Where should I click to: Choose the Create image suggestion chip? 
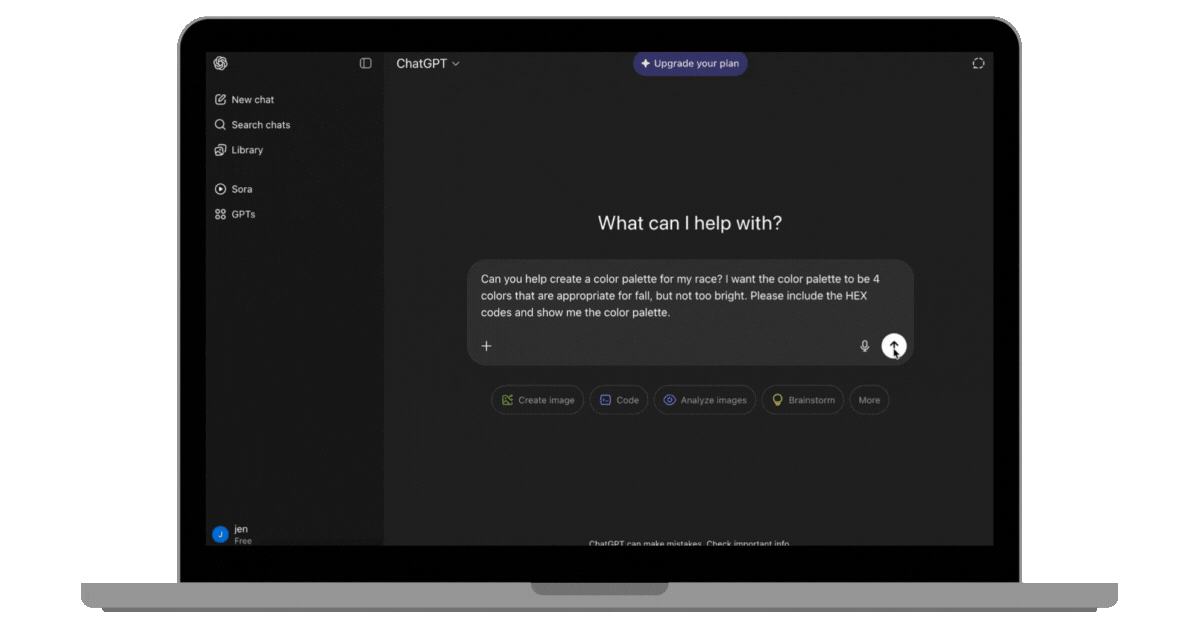538,400
